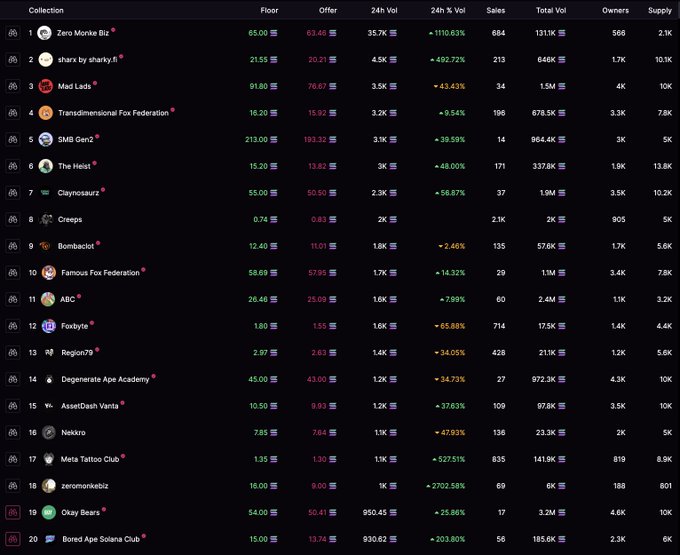The width and height of the screenshot is (680, 555).
Task: Sort by the Floor column header
Action: 269,10
